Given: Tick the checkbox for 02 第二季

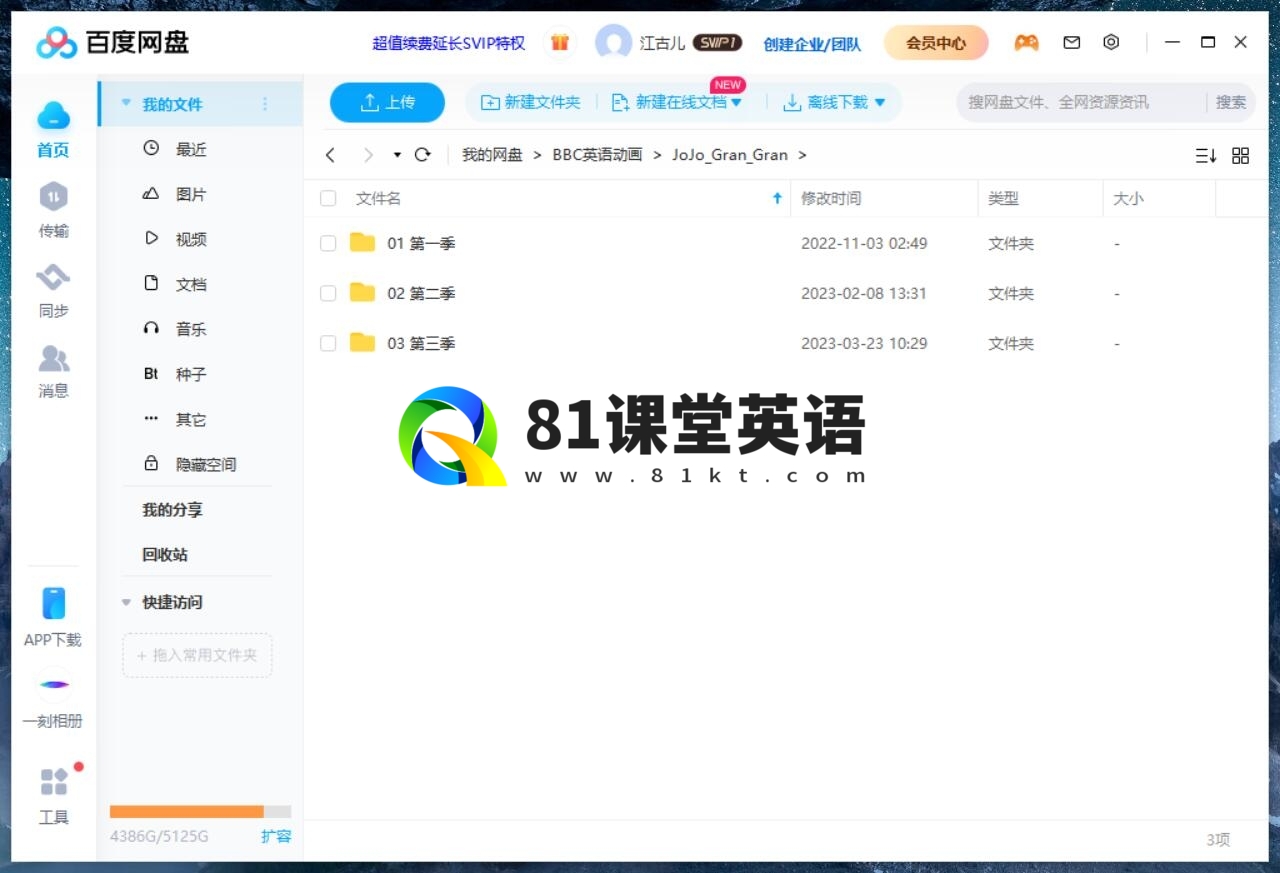Looking at the screenshot, I should pos(328,293).
